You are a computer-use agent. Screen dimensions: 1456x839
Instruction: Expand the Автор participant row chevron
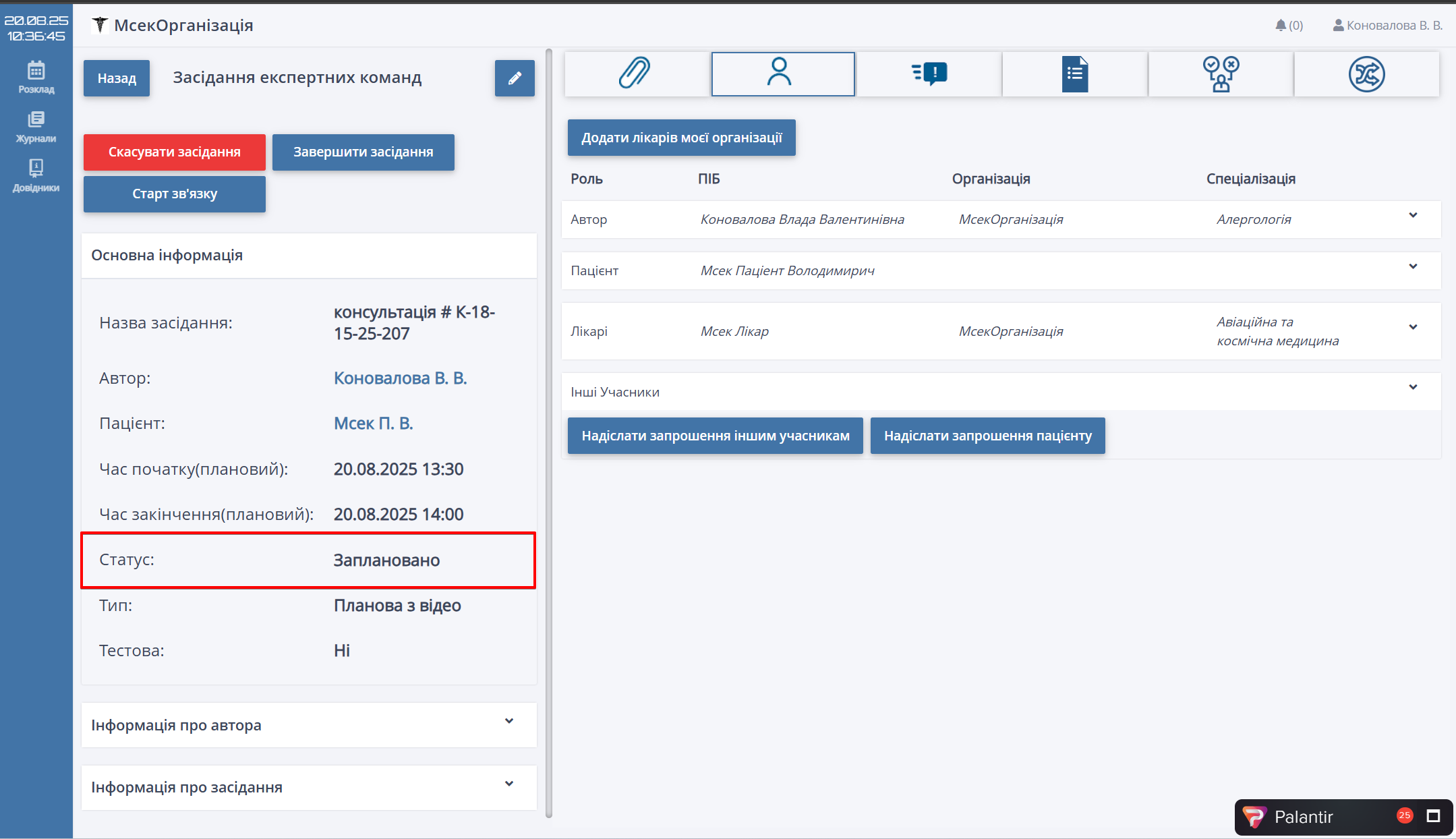pos(1413,216)
